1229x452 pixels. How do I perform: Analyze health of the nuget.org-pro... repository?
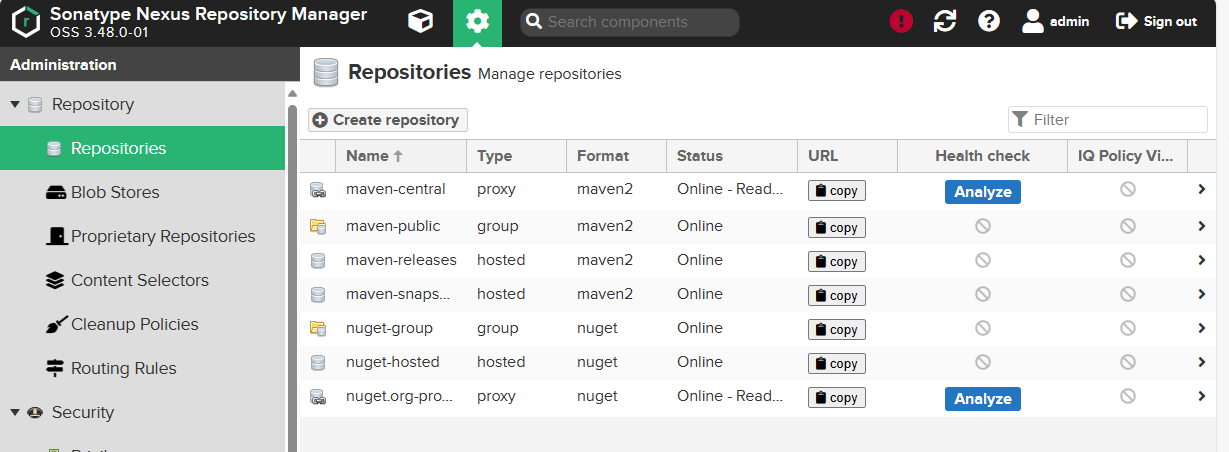pyautogui.click(x=983, y=399)
